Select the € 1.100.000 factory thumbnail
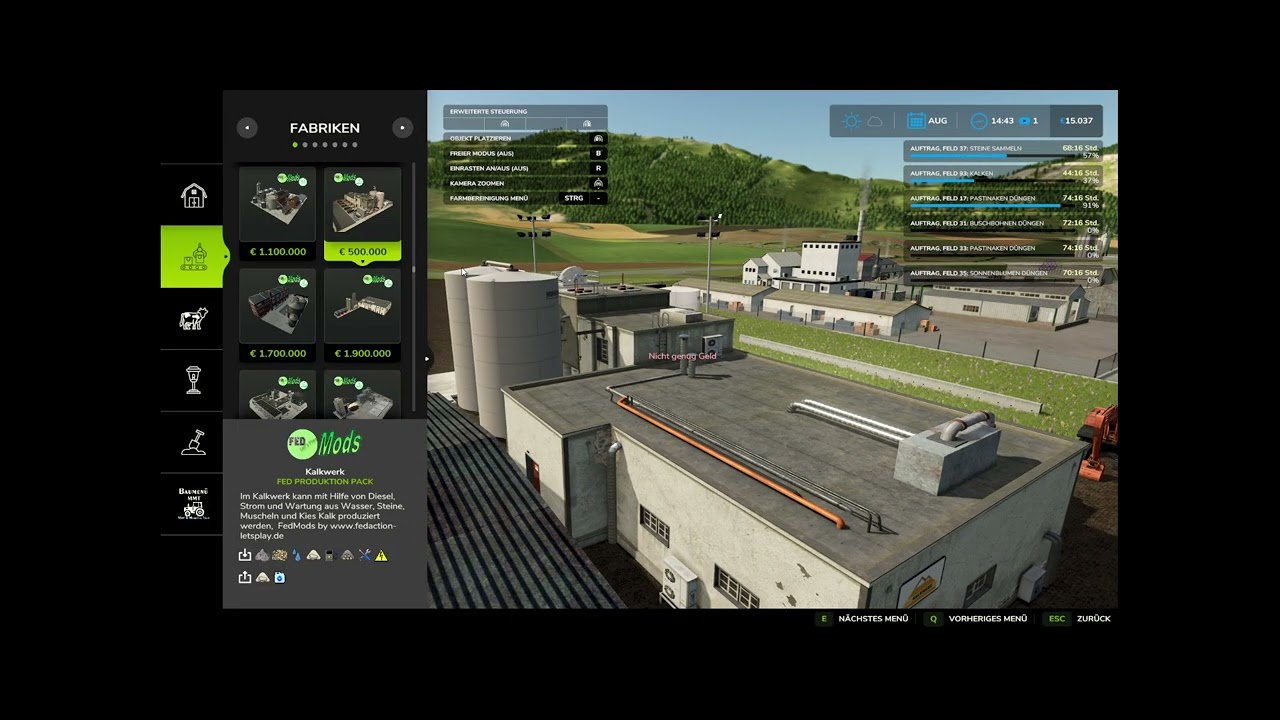The height and width of the screenshot is (720, 1280). (277, 205)
